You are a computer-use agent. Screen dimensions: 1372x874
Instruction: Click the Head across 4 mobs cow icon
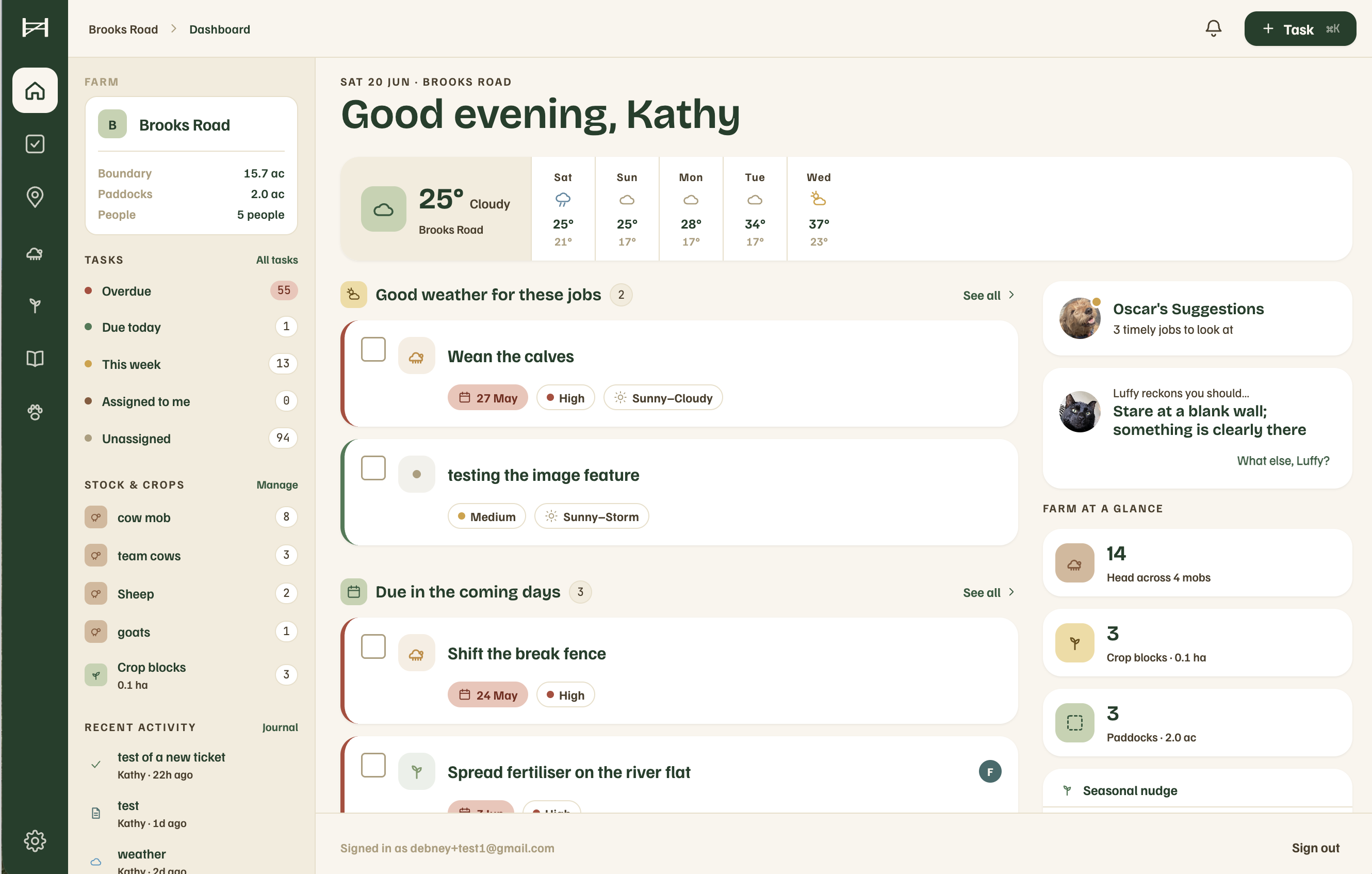(1074, 563)
